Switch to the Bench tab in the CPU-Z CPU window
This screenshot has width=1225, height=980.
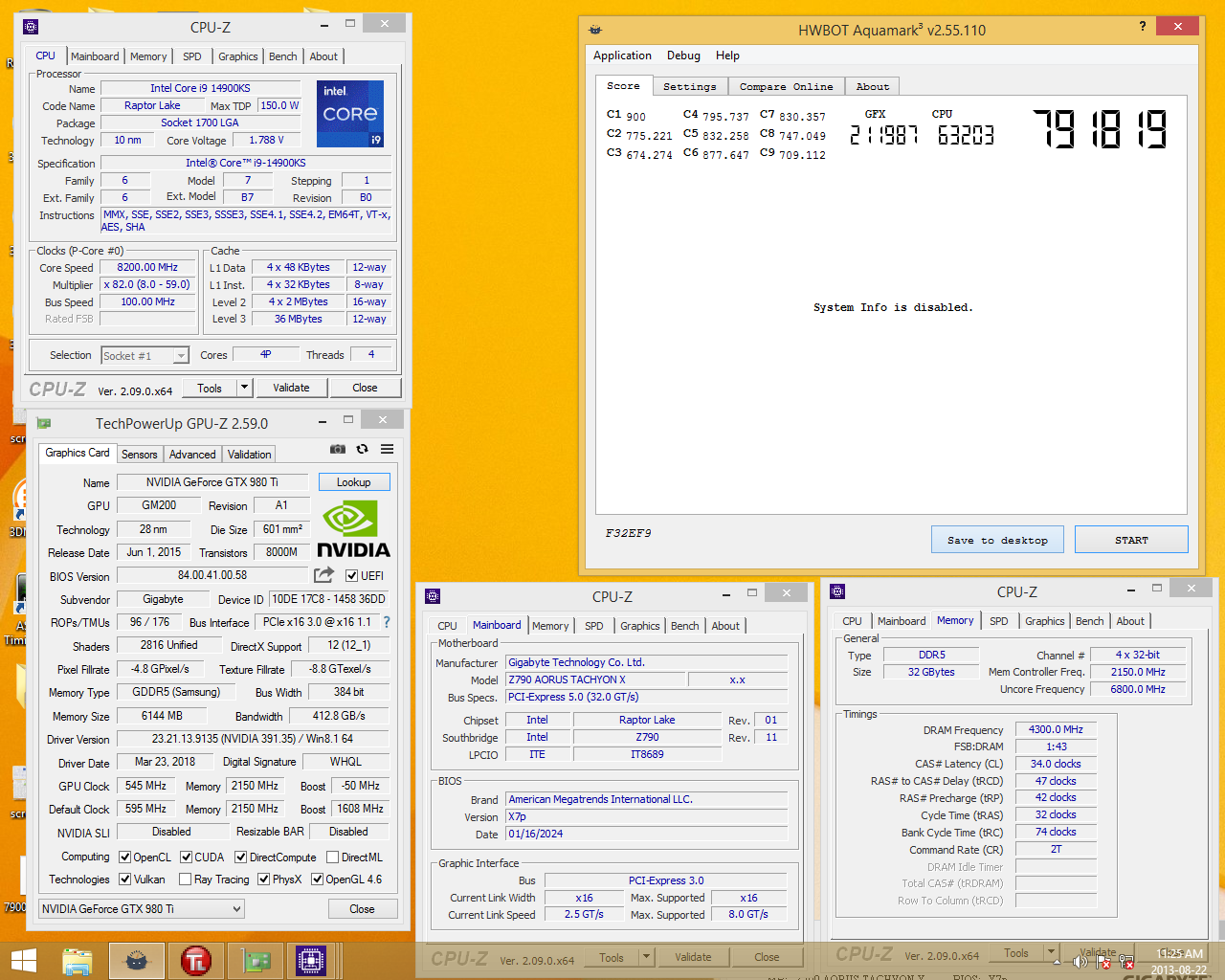(282, 56)
